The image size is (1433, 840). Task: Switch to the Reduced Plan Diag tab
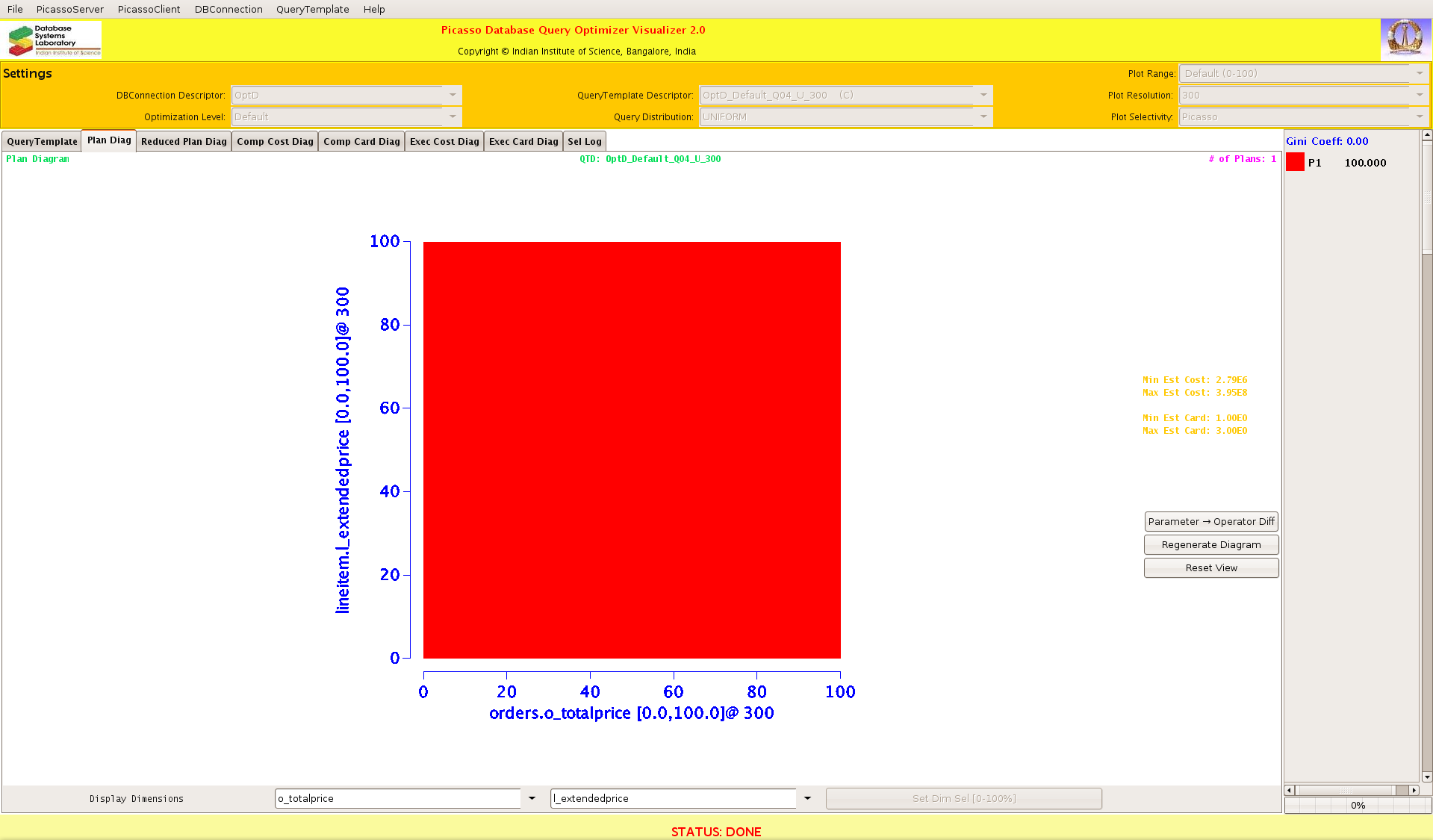(x=184, y=141)
